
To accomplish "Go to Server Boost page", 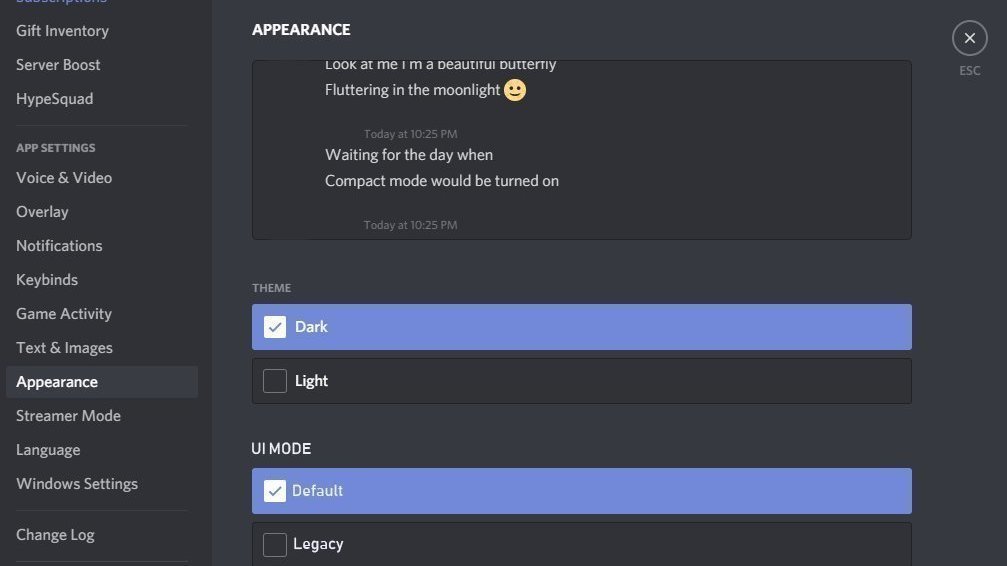I will pos(58,65).
